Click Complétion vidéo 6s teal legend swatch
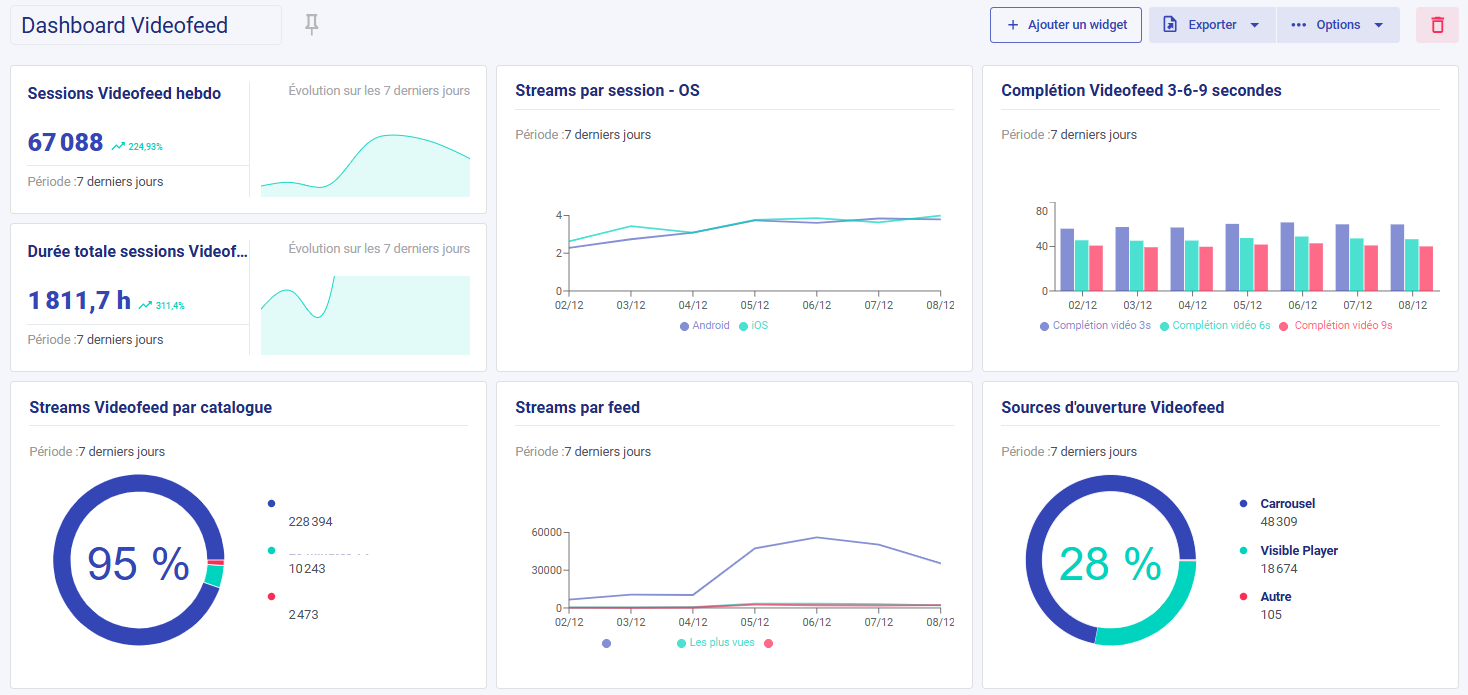The width and height of the screenshot is (1468, 695). pos(1165,326)
